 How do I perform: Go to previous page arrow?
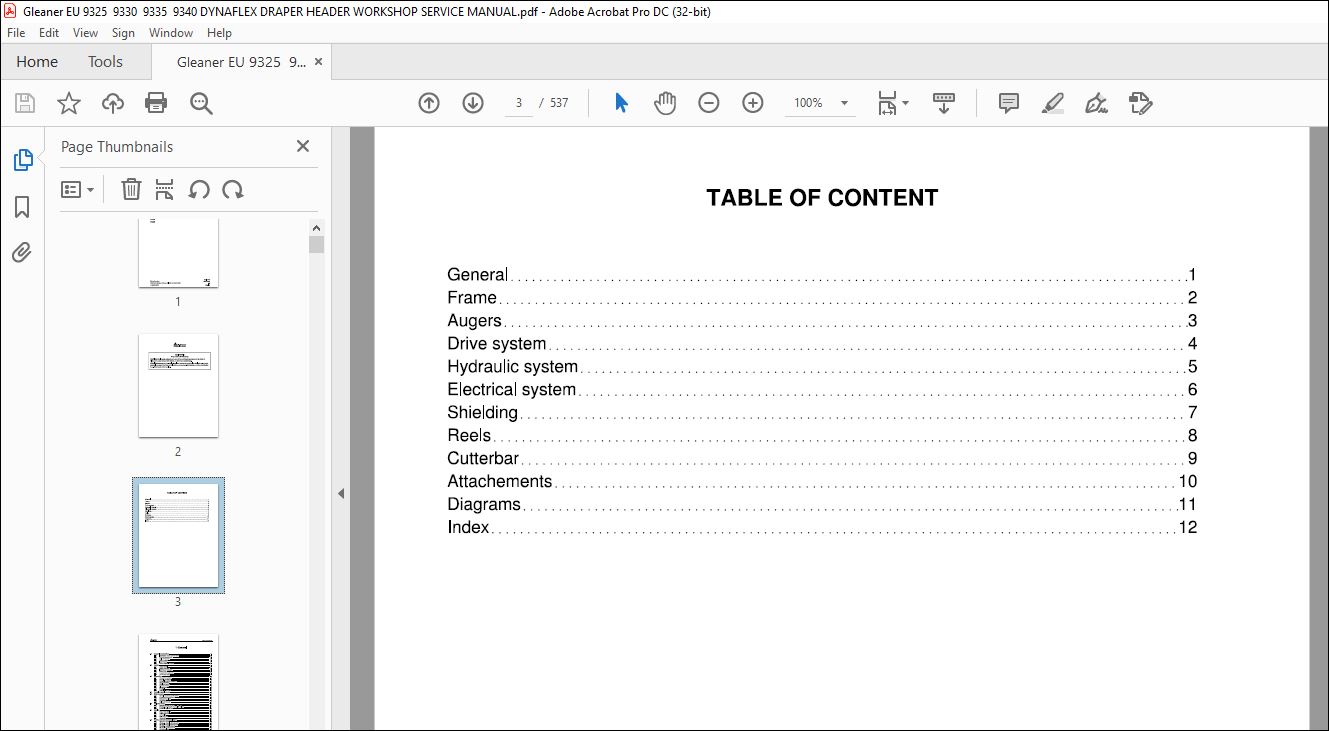click(429, 103)
